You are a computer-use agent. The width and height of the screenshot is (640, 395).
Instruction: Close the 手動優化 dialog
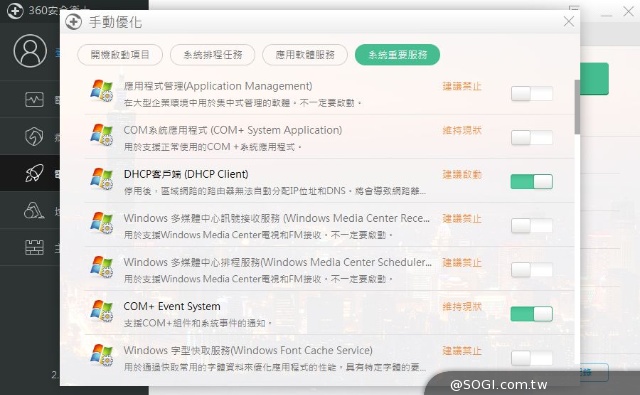569,21
